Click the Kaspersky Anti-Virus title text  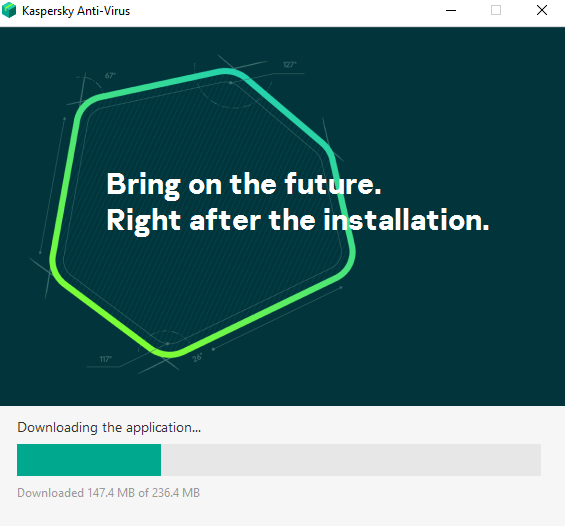[x=76, y=11]
